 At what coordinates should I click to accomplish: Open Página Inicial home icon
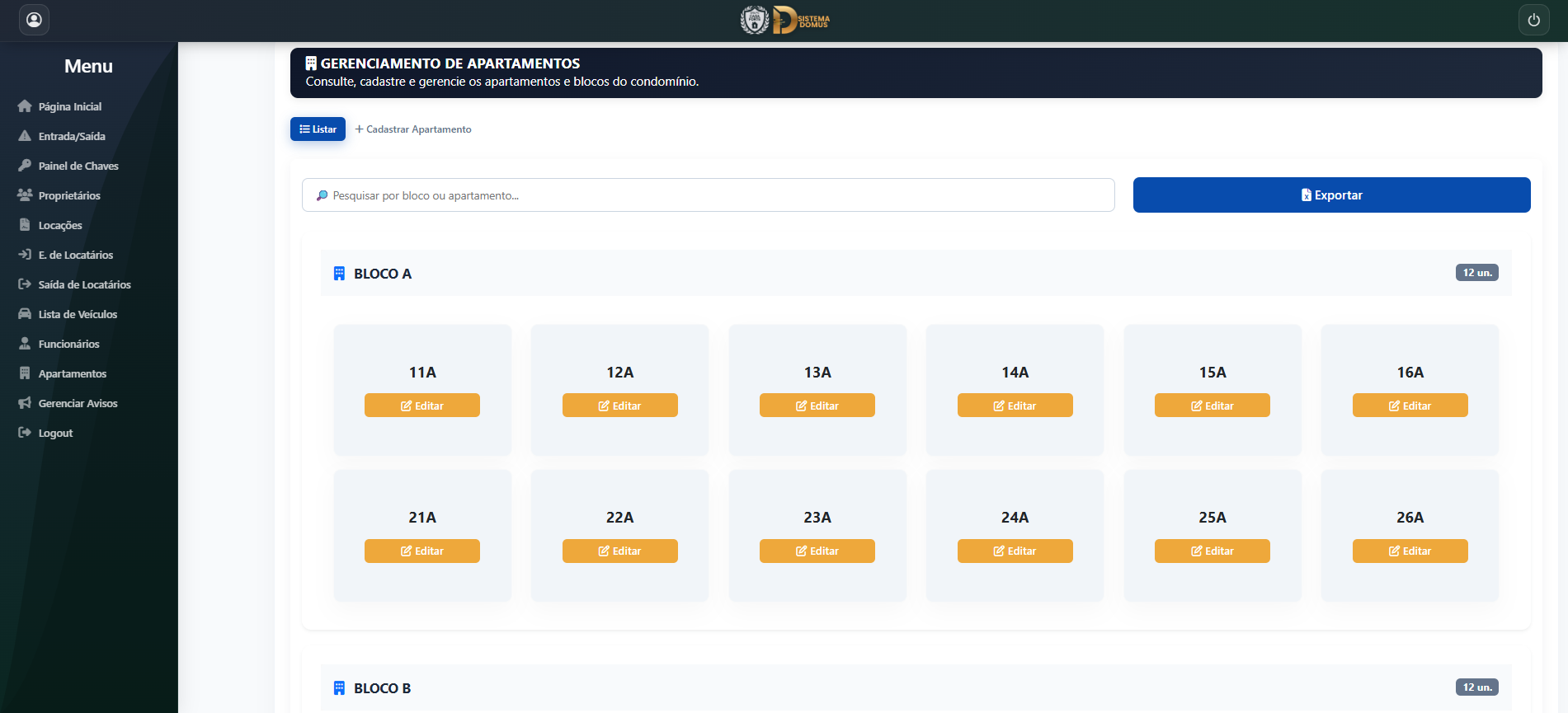coord(25,106)
